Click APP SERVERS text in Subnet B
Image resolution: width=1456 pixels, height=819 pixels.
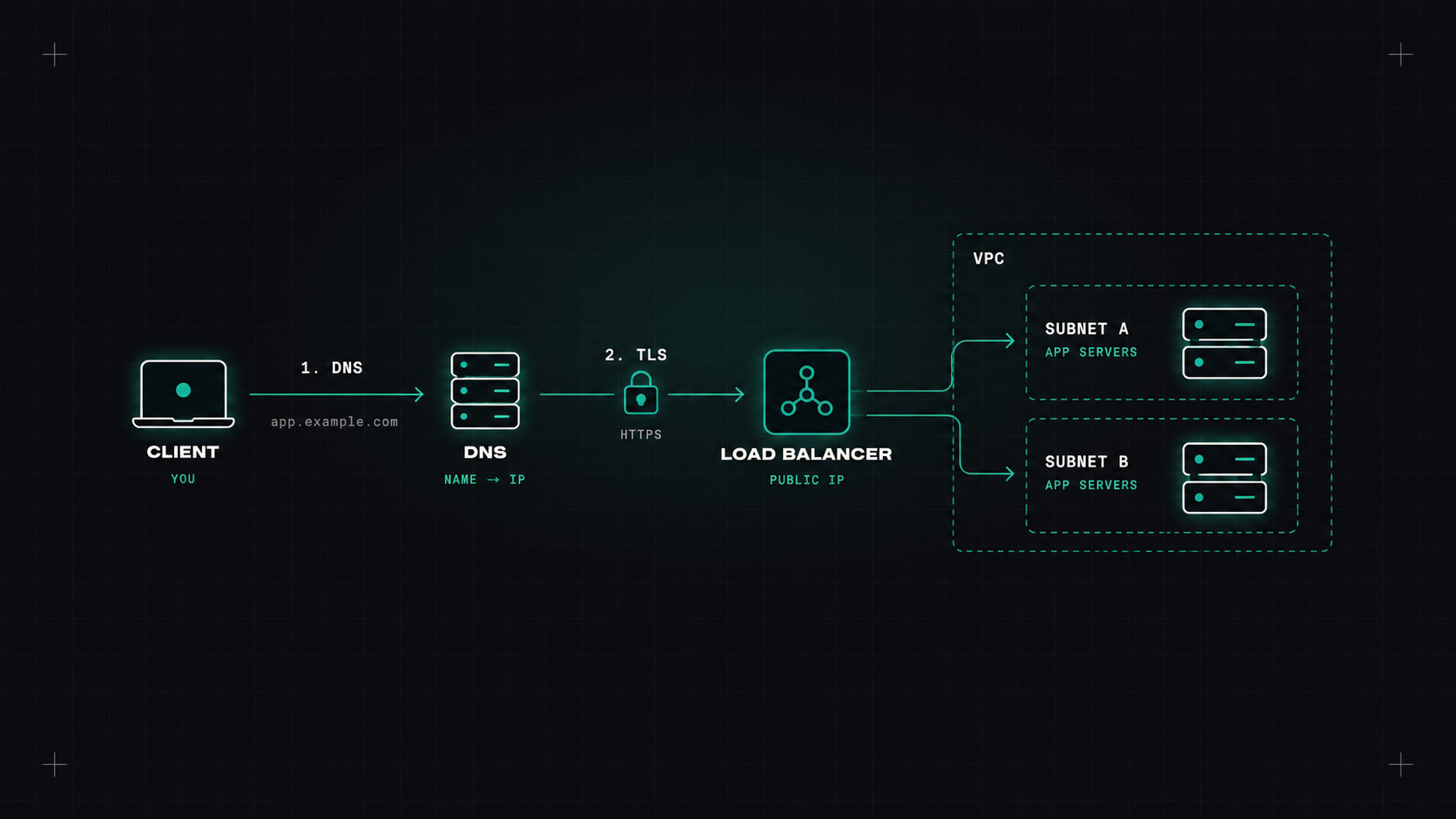coord(1091,486)
